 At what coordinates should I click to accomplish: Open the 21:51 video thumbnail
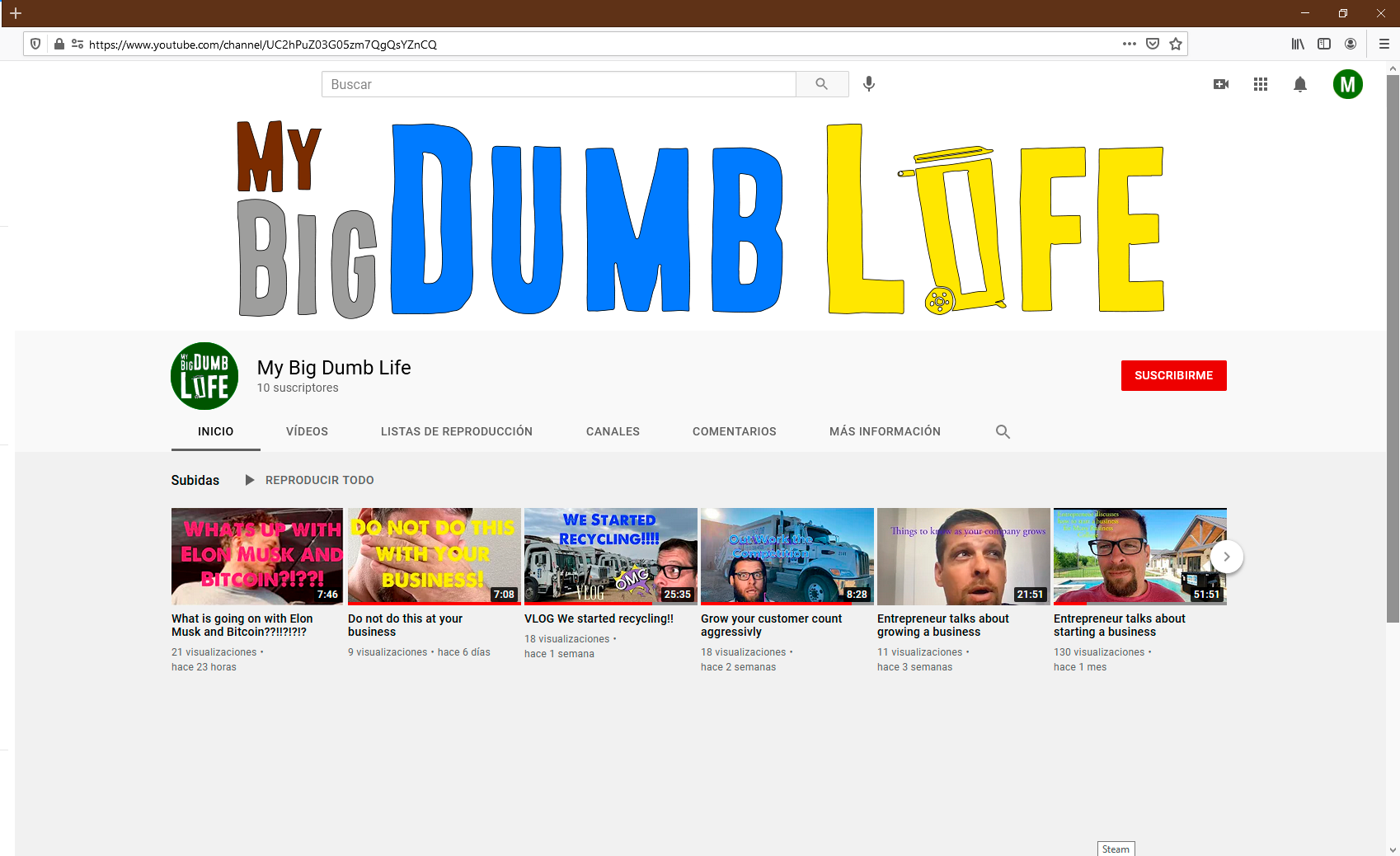[963, 557]
